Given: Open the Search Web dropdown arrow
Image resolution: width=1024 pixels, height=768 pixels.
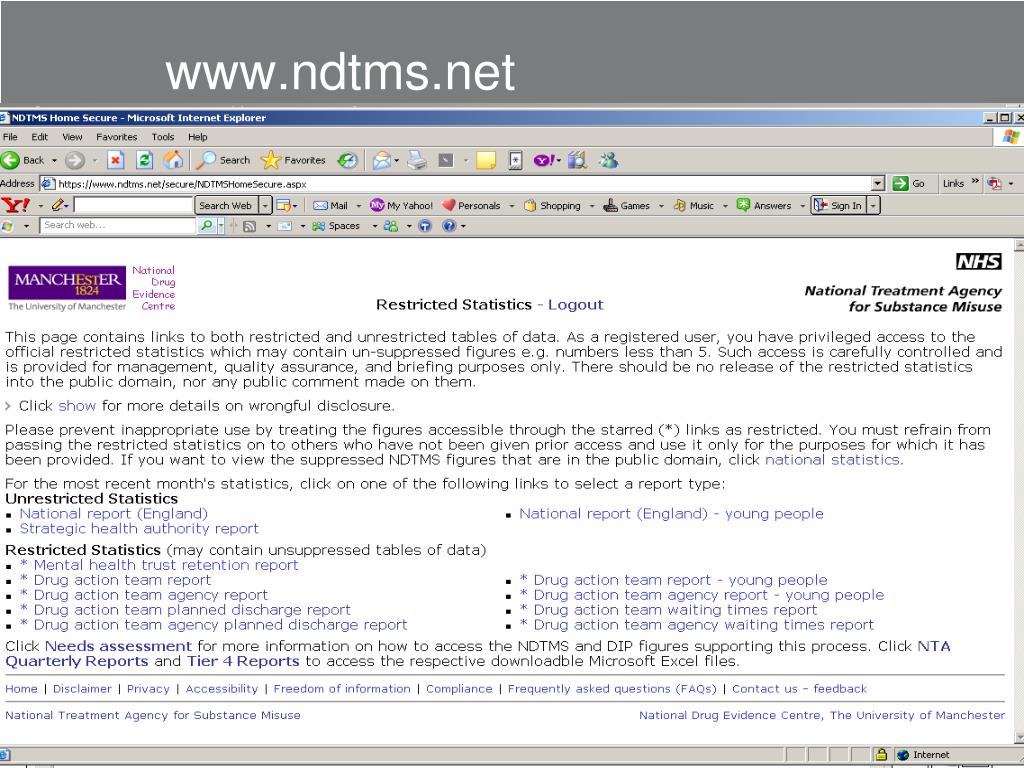Looking at the screenshot, I should (264, 206).
